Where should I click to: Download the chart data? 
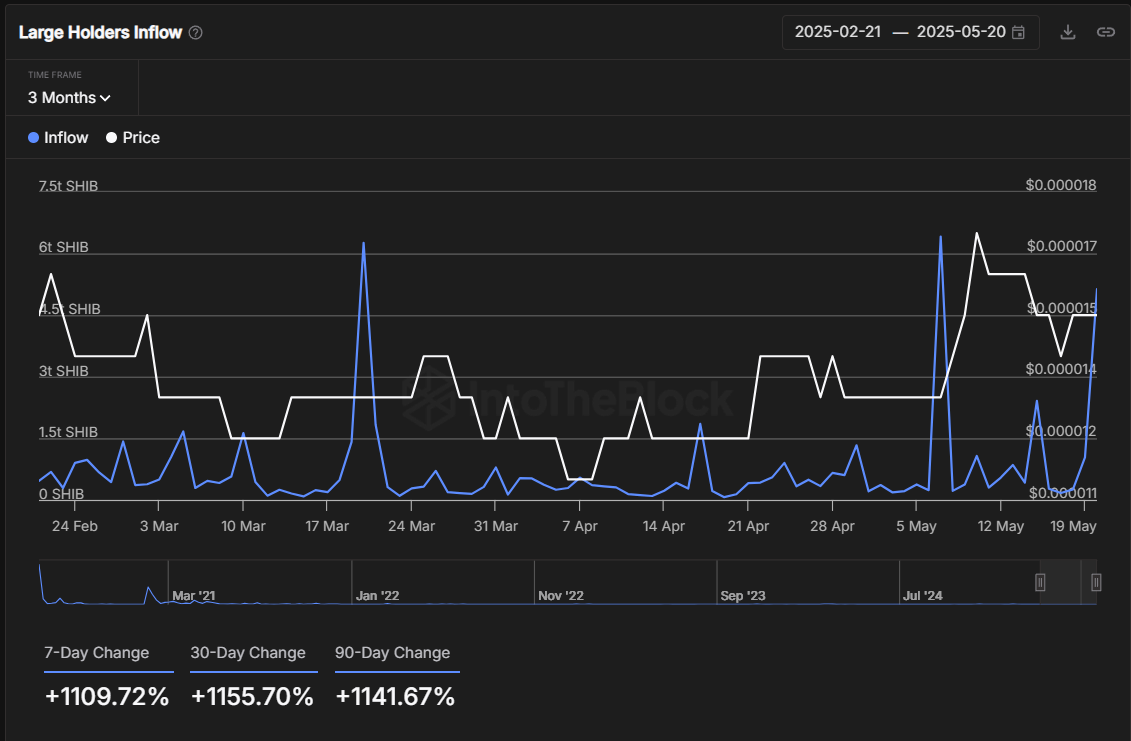click(1068, 32)
